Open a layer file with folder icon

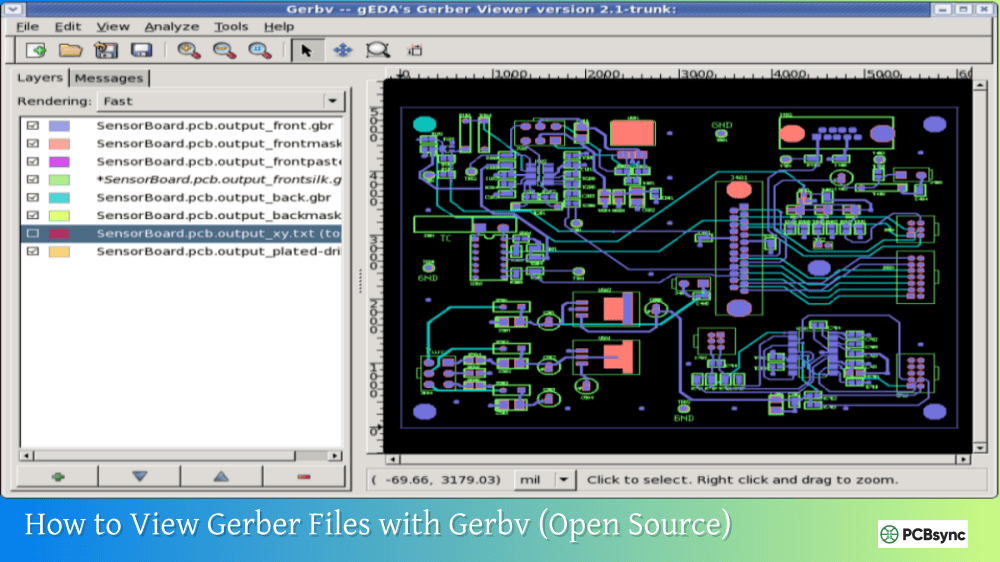[x=70, y=50]
